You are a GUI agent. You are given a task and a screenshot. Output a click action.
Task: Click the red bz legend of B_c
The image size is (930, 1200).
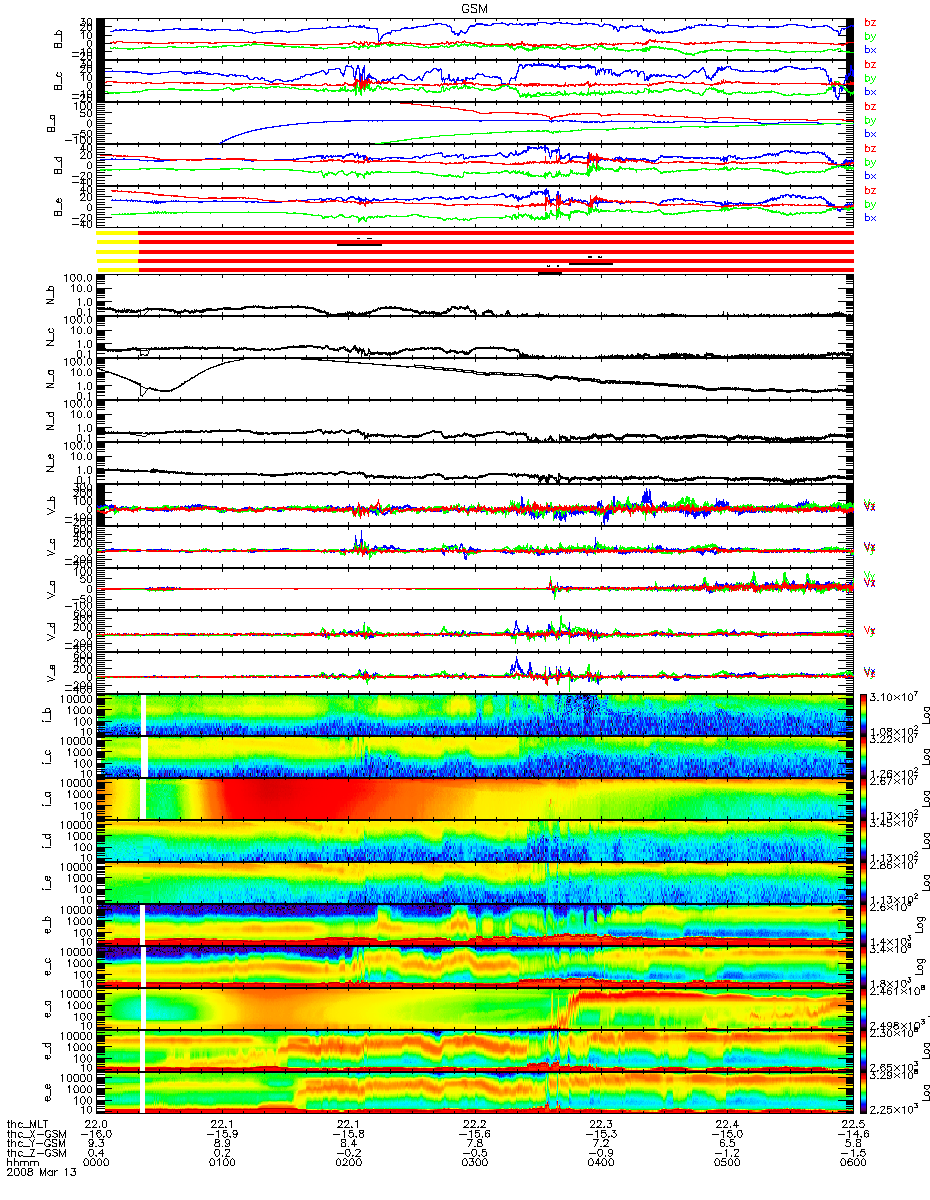point(870,64)
